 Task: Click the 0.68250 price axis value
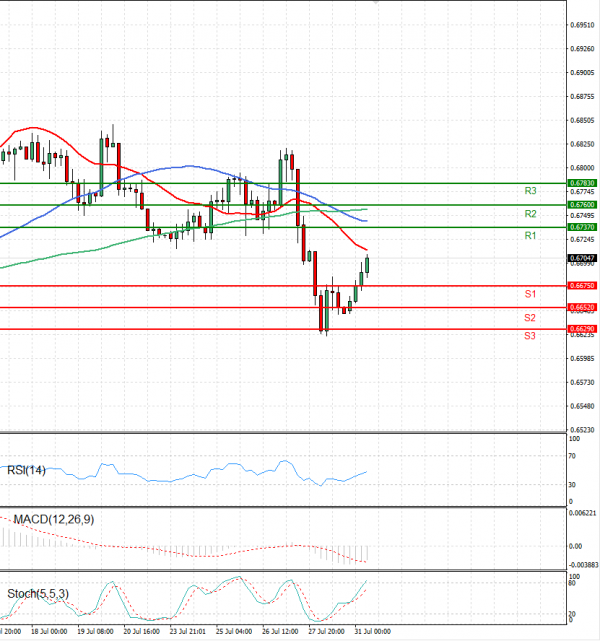[582, 144]
